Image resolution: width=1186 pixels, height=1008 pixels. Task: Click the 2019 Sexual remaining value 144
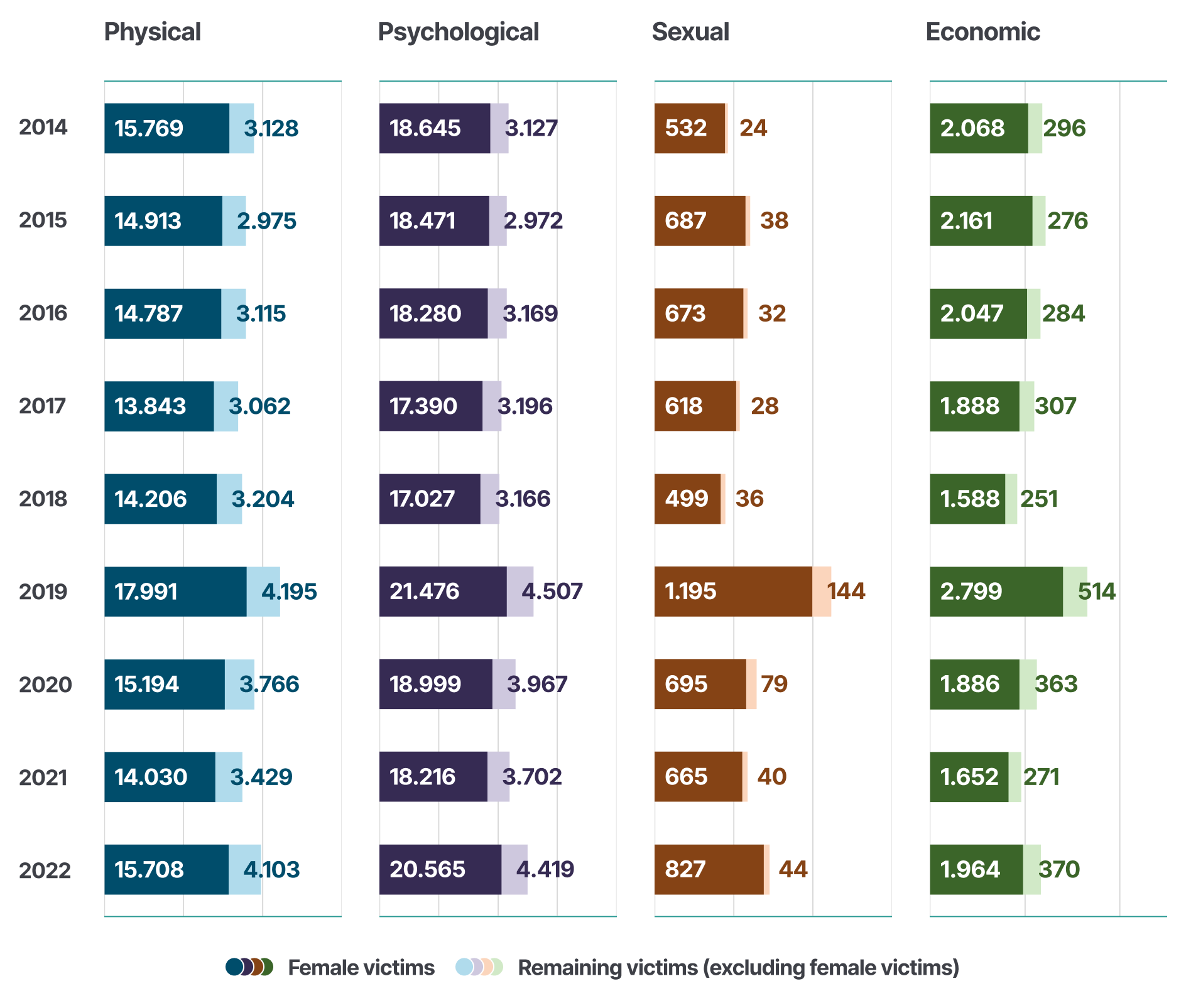[846, 592]
